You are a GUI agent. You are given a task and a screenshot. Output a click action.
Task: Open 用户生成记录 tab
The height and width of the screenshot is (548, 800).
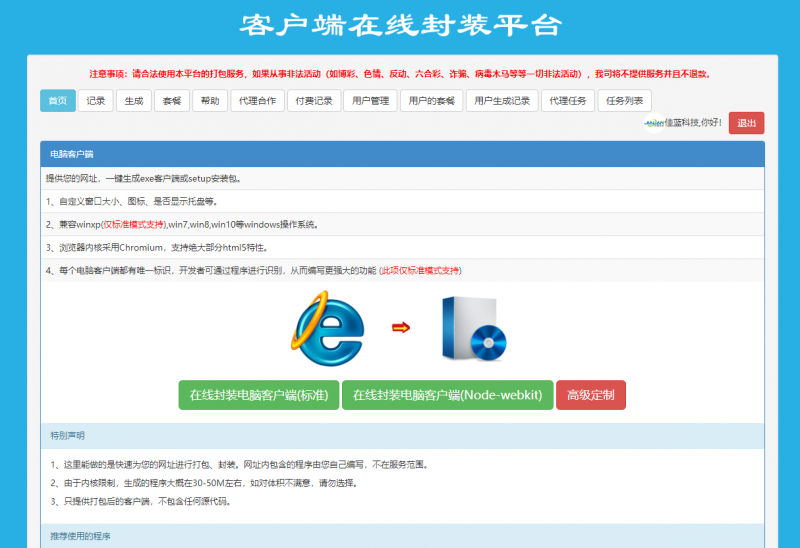pyautogui.click(x=502, y=101)
